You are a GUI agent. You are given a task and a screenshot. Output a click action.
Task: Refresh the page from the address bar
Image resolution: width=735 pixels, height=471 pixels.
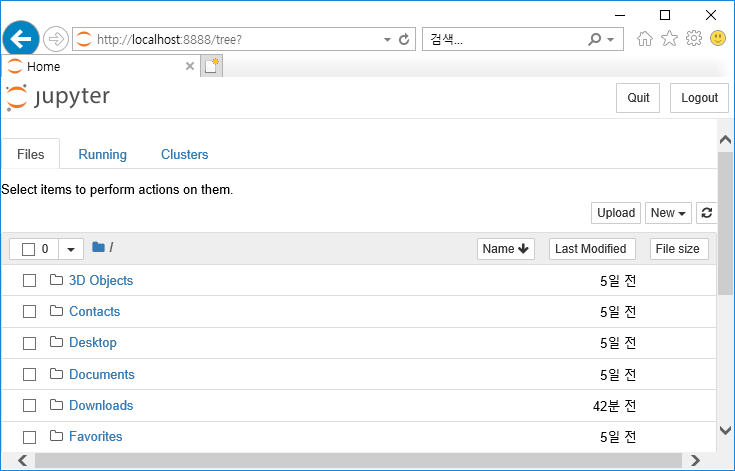pyautogui.click(x=404, y=39)
